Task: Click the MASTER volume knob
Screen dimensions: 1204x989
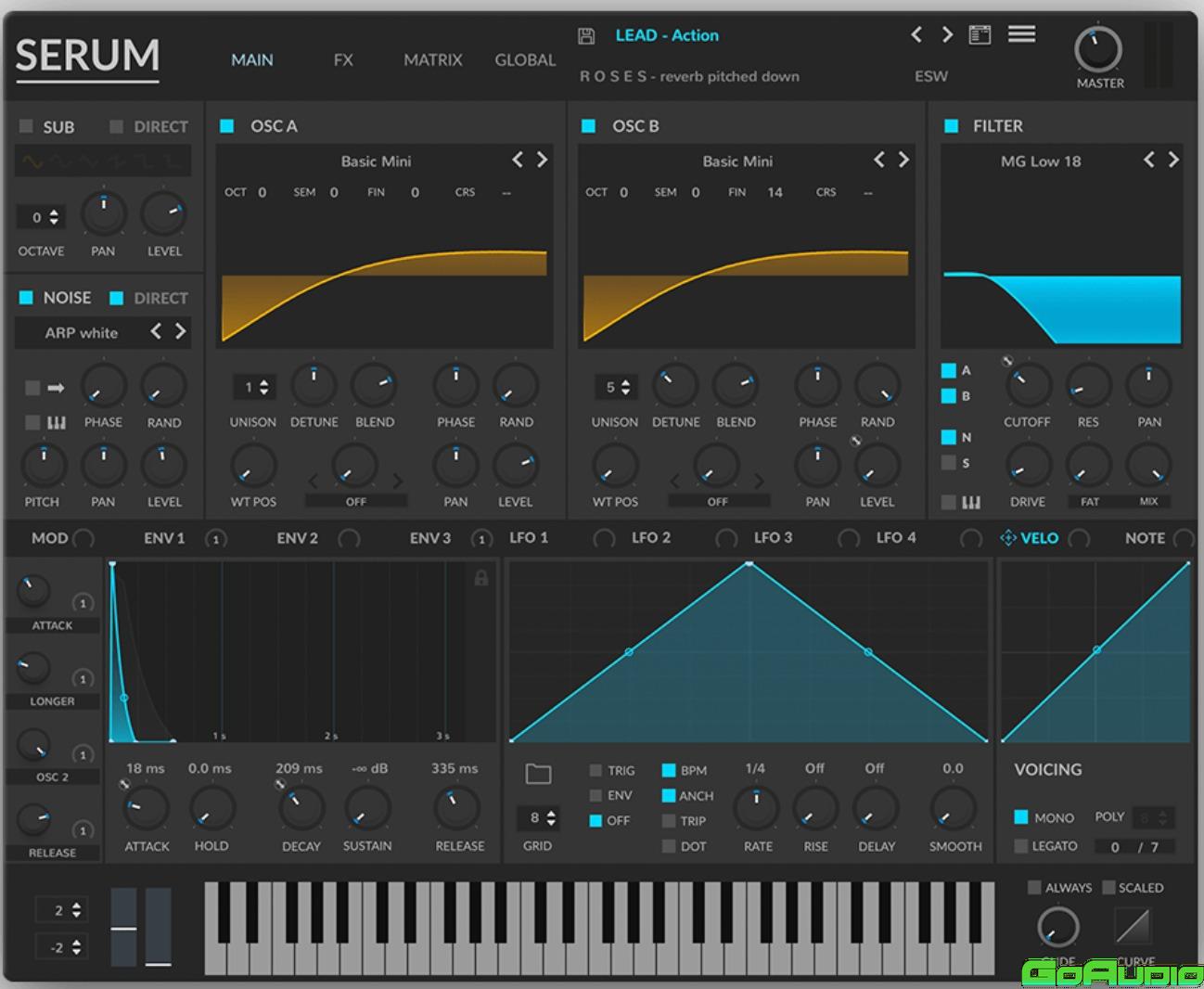Action: pos(1097,50)
